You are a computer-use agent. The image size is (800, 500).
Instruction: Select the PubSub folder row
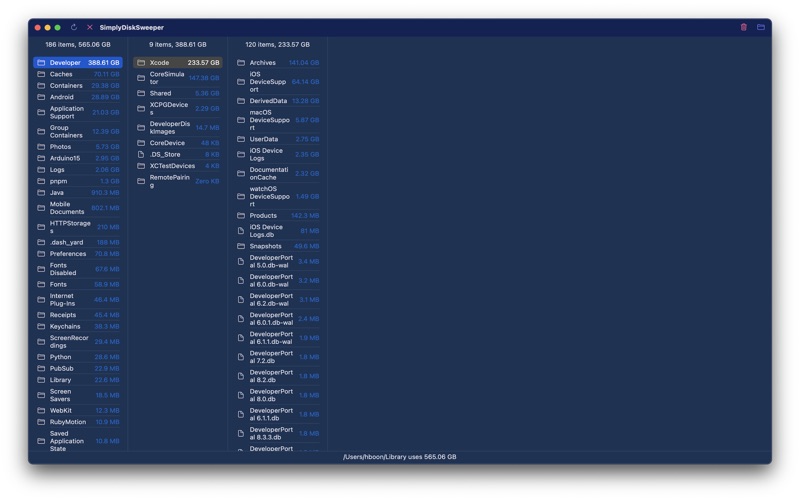point(78,368)
